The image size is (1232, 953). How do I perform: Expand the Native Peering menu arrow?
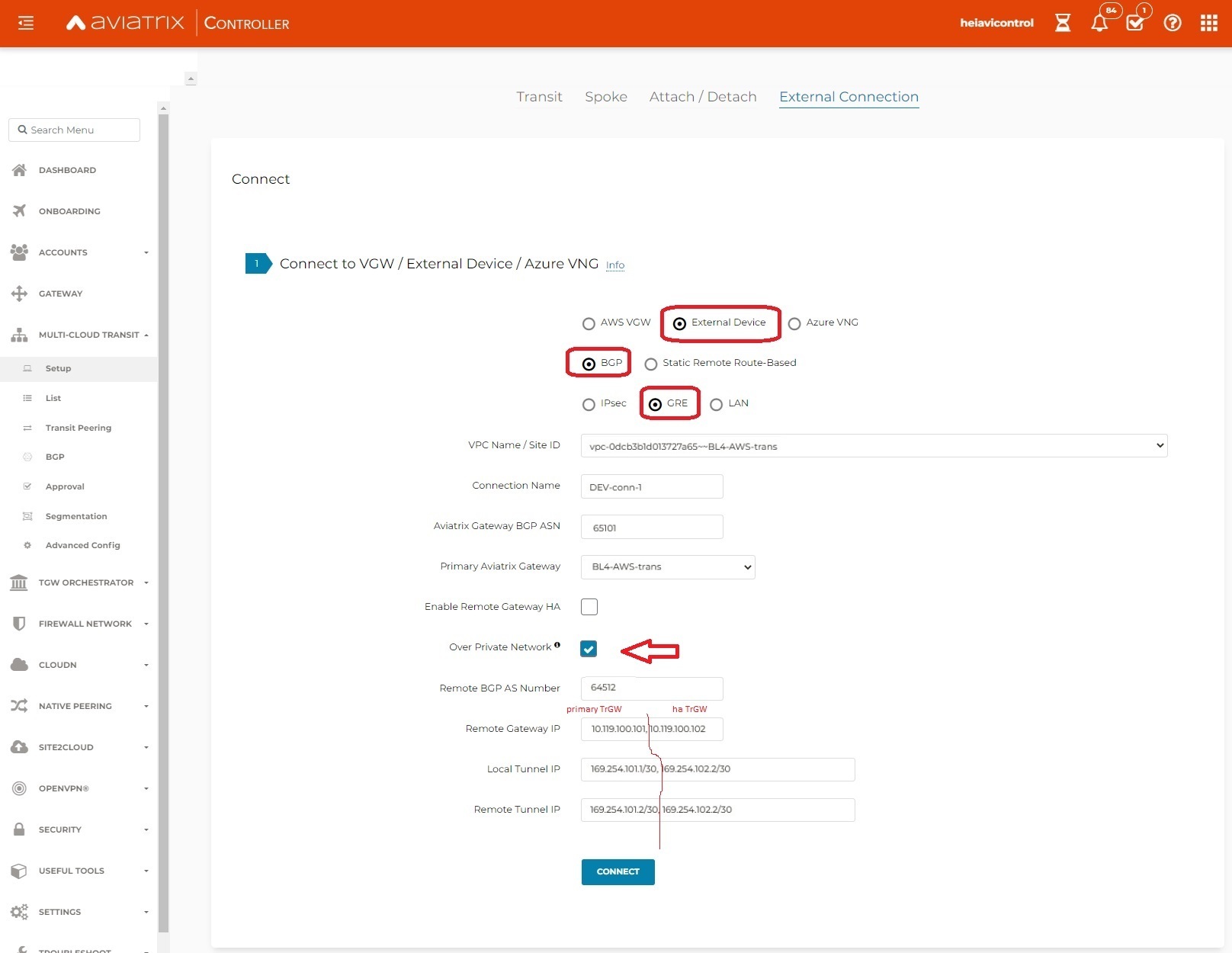146,706
